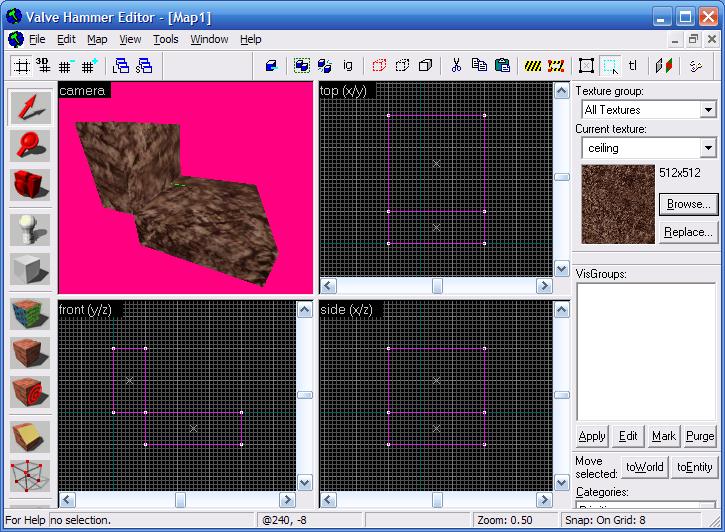The height and width of the screenshot is (532, 725).
Task: Select the Vertex manipulation tool
Action: pyautogui.click(x=30, y=476)
